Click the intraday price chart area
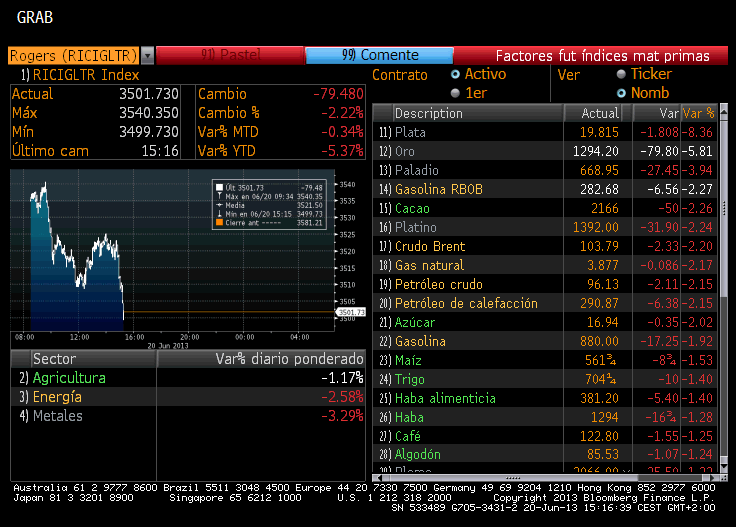The width and height of the screenshot is (736, 527). tap(172, 251)
